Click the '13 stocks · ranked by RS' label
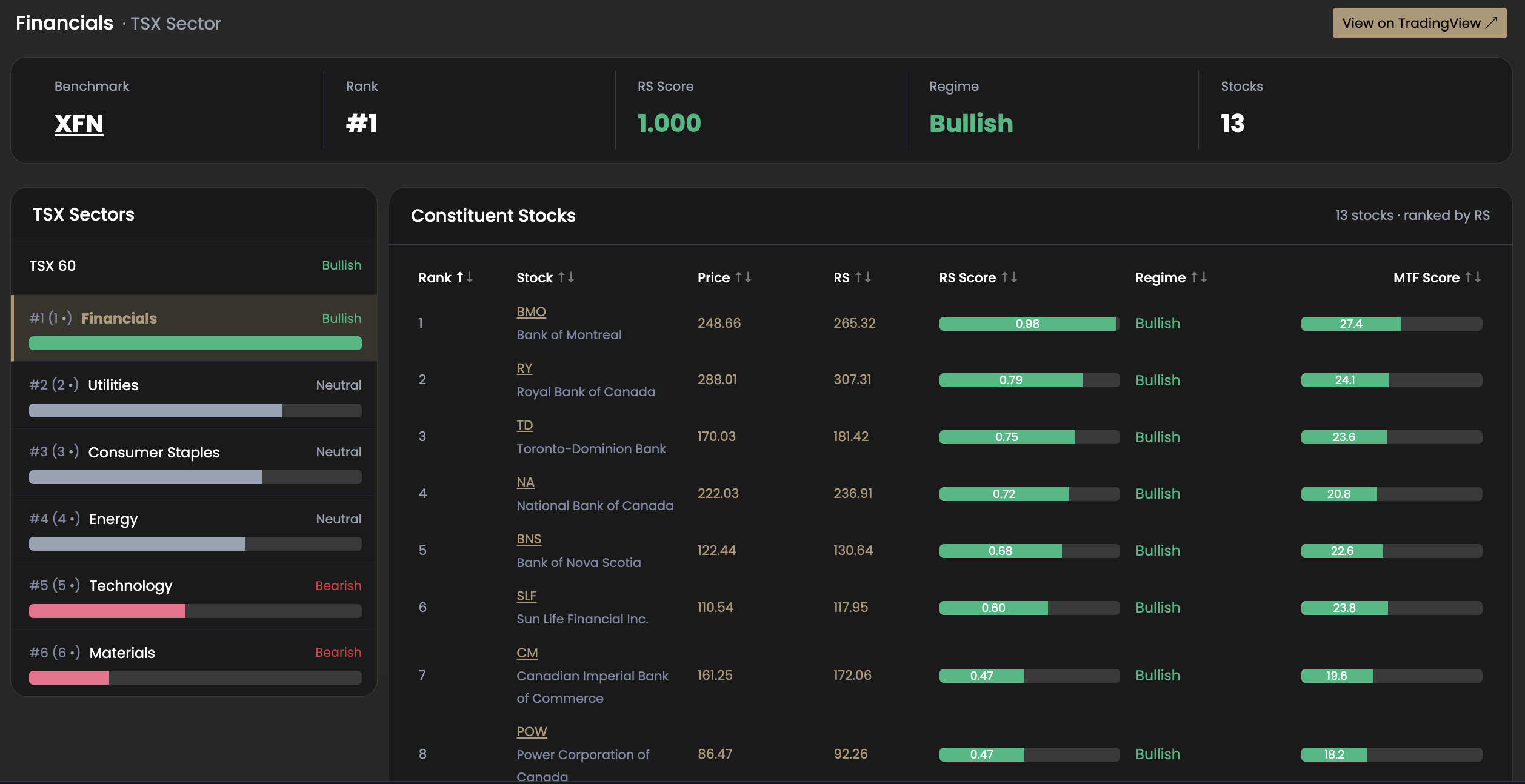Screen dimensions: 1525x784 pos(1412,216)
